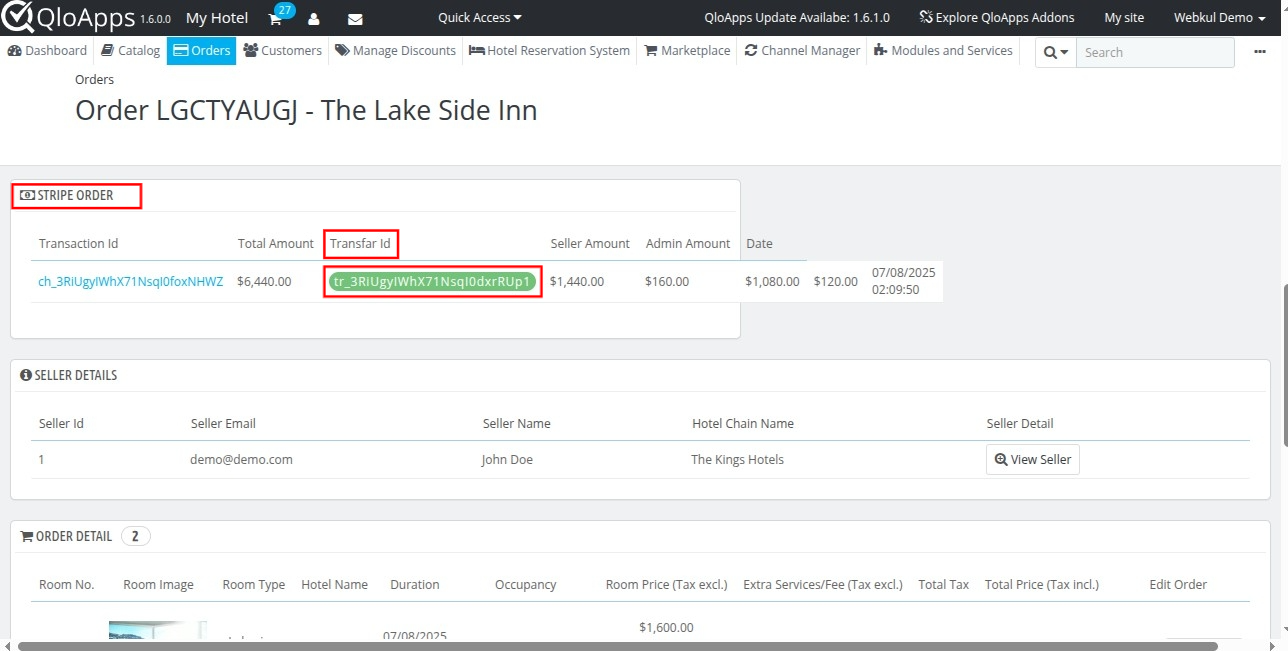Open transaction ch_3RiUgyIWhX71NsqI0foxNHWZ link
Screen dimensions: 1288x651
pos(131,282)
